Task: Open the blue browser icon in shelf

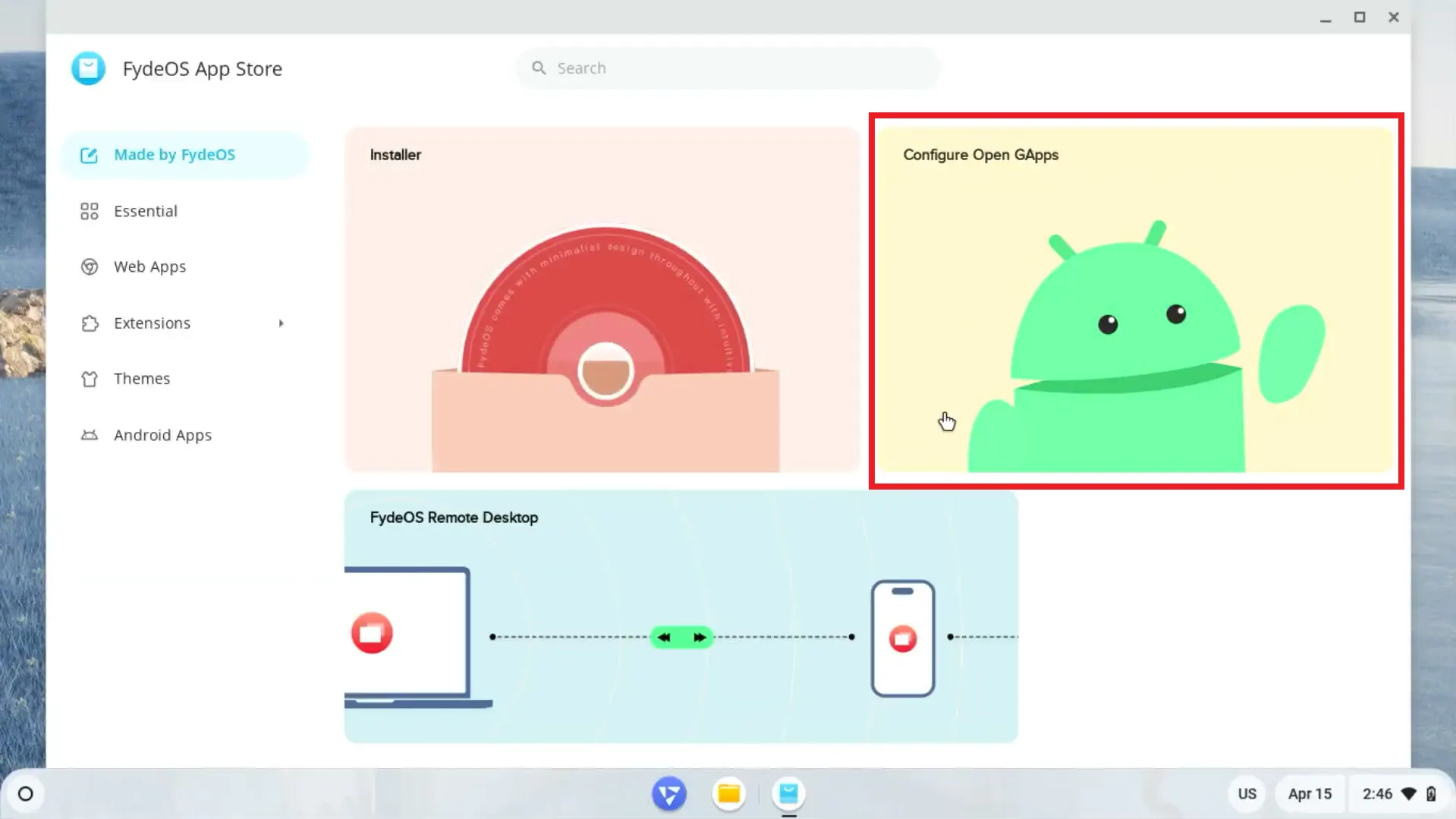Action: pos(668,794)
